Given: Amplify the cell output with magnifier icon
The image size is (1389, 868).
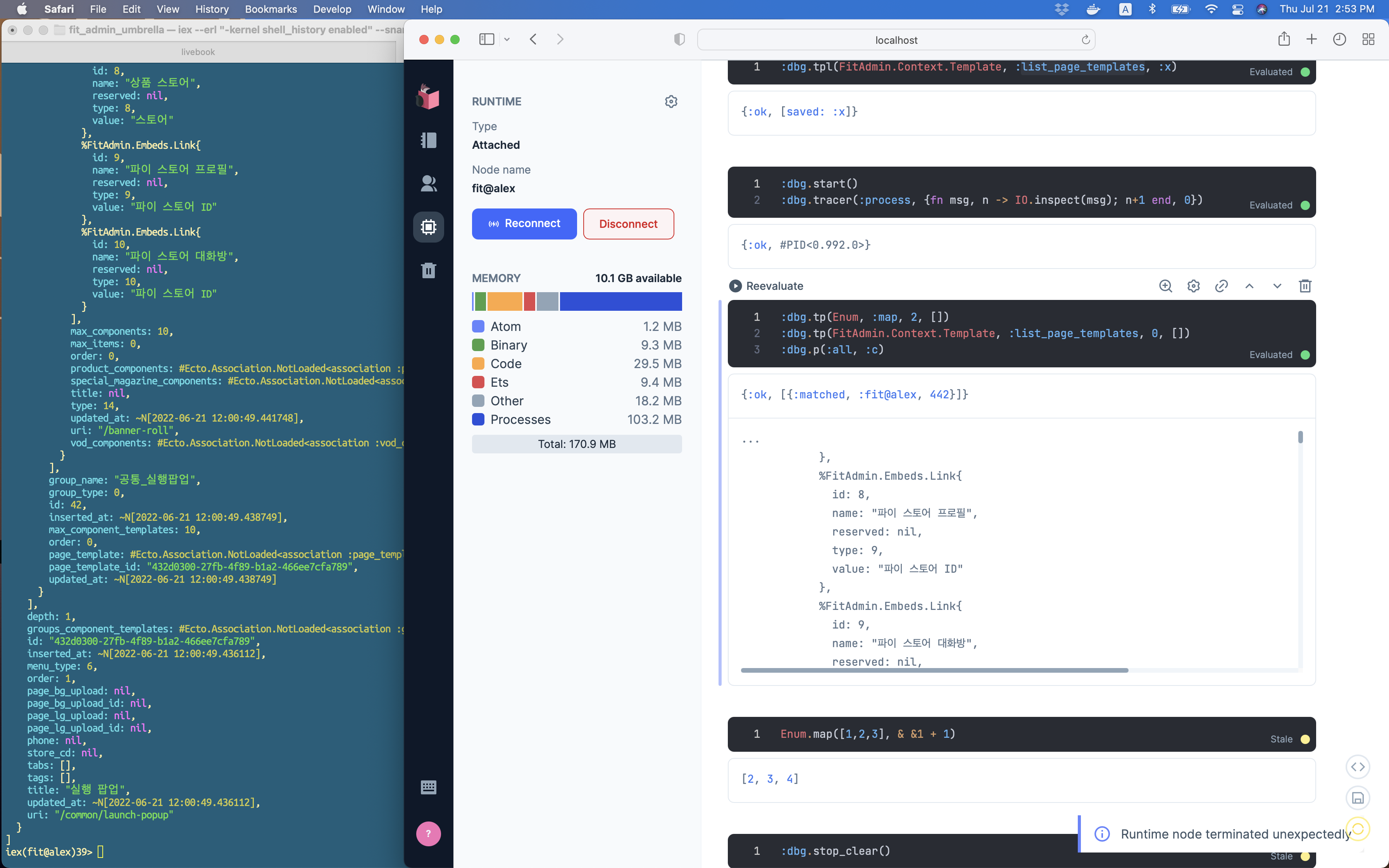Looking at the screenshot, I should tap(1165, 286).
